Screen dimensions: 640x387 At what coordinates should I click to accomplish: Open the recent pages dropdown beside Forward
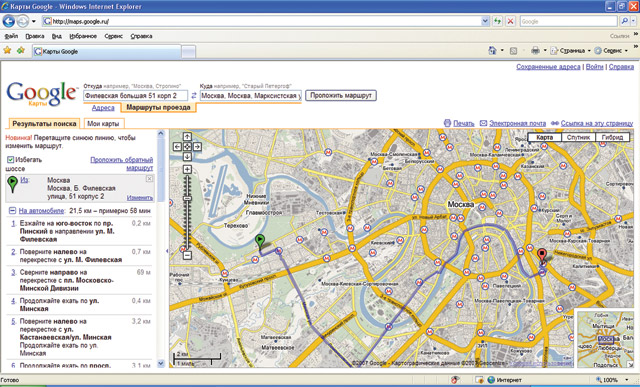[x=33, y=21]
